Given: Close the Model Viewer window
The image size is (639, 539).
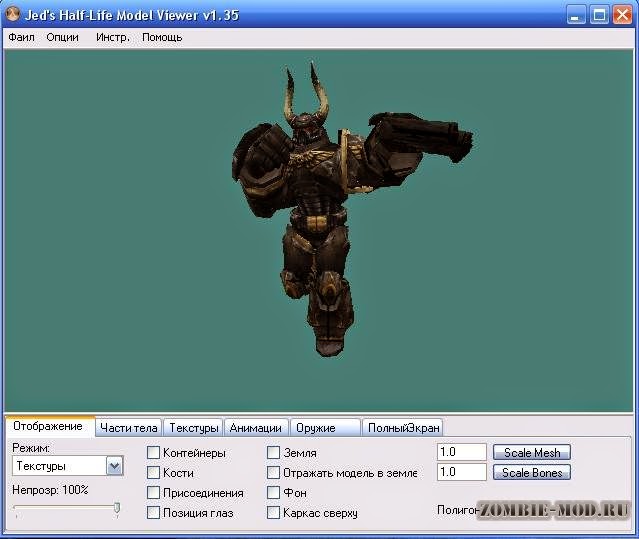Looking at the screenshot, I should tap(622, 15).
